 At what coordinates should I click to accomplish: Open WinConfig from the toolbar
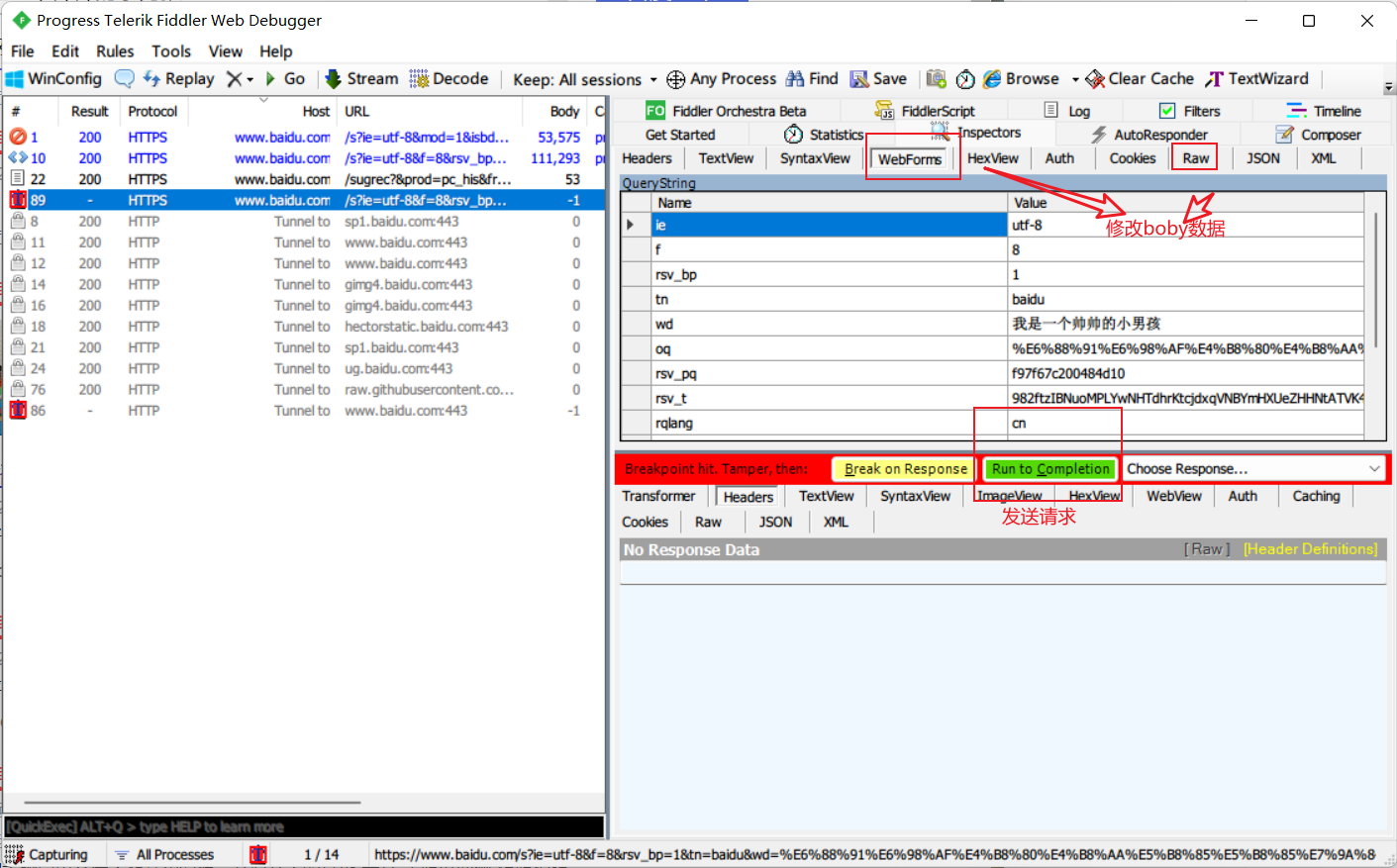click(54, 79)
